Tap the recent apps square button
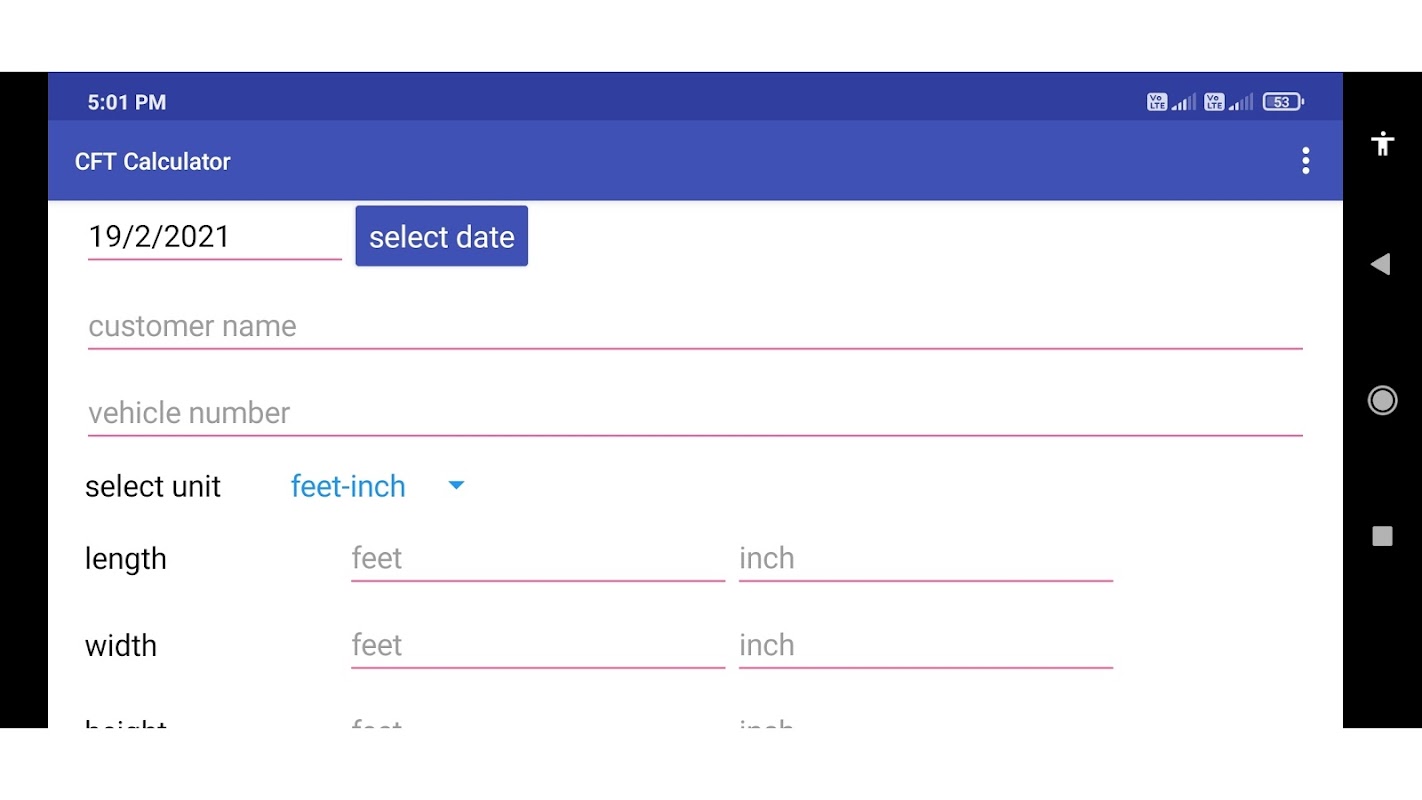1422x800 pixels. 1382,537
